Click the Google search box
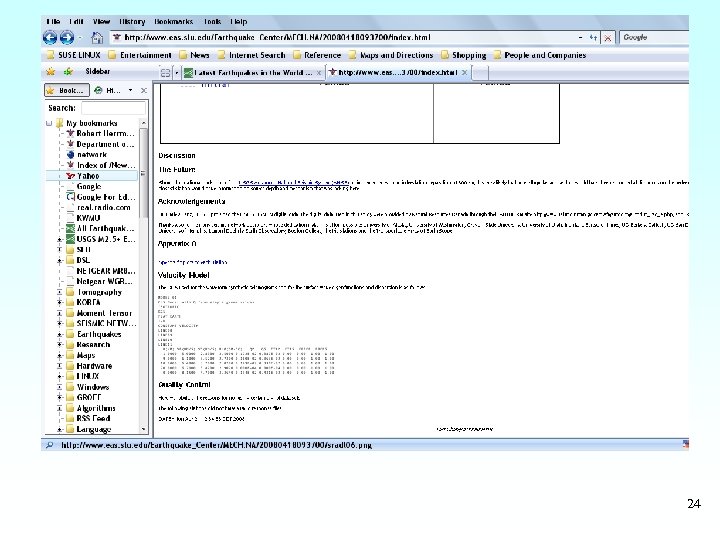This screenshot has height=540, width=720. pyautogui.click(x=654, y=38)
